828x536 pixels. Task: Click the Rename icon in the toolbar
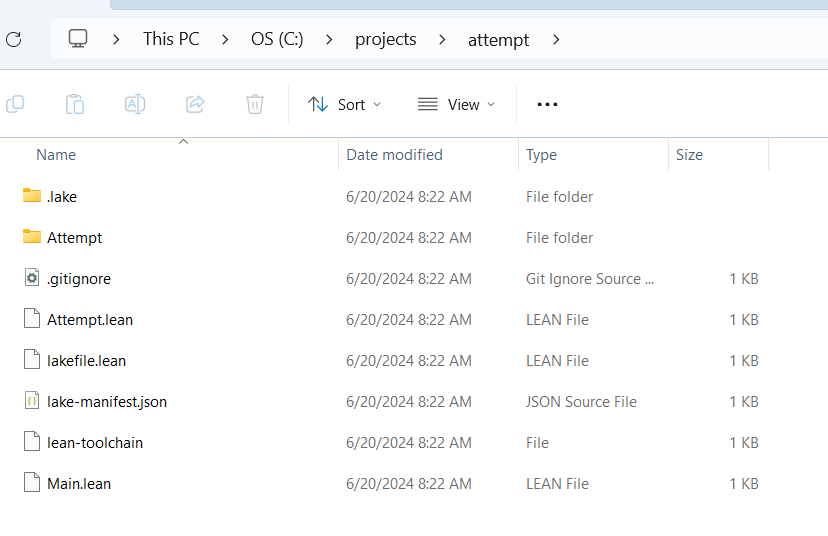(135, 104)
